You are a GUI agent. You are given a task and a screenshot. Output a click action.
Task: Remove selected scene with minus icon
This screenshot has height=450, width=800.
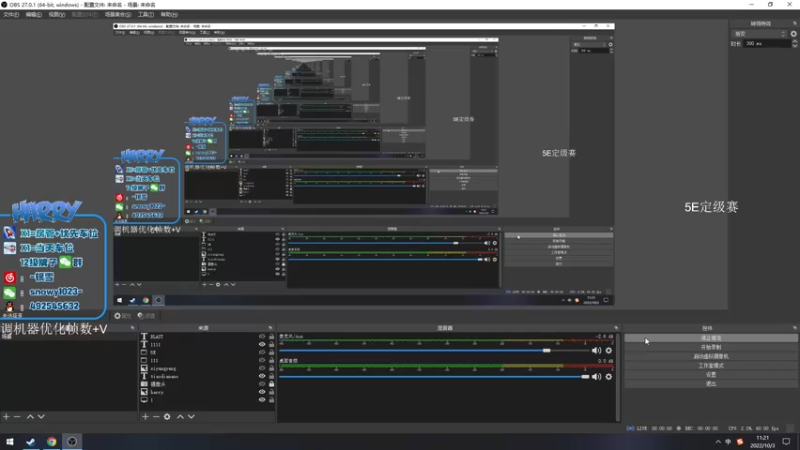pos(17,417)
